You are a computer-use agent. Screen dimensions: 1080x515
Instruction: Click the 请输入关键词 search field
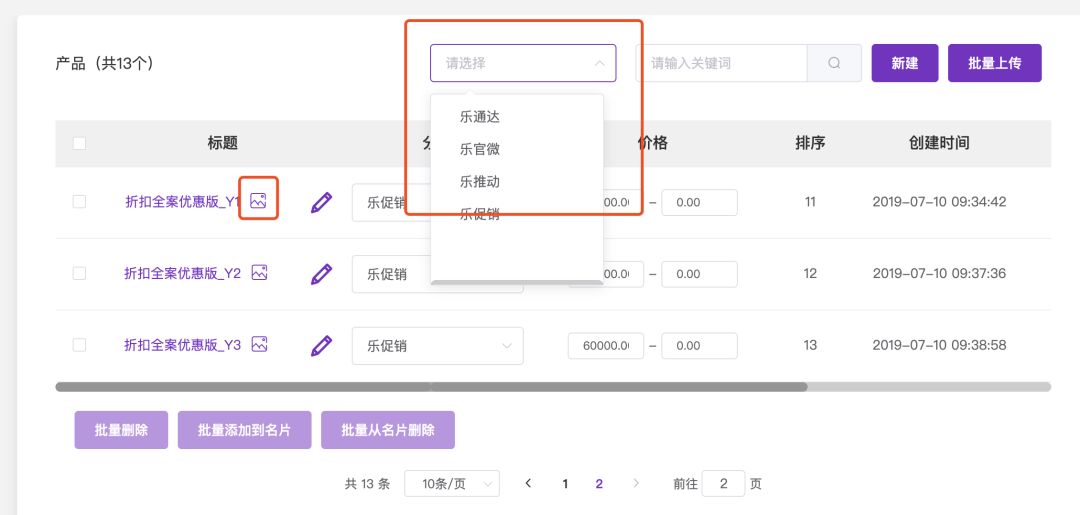click(x=721, y=63)
